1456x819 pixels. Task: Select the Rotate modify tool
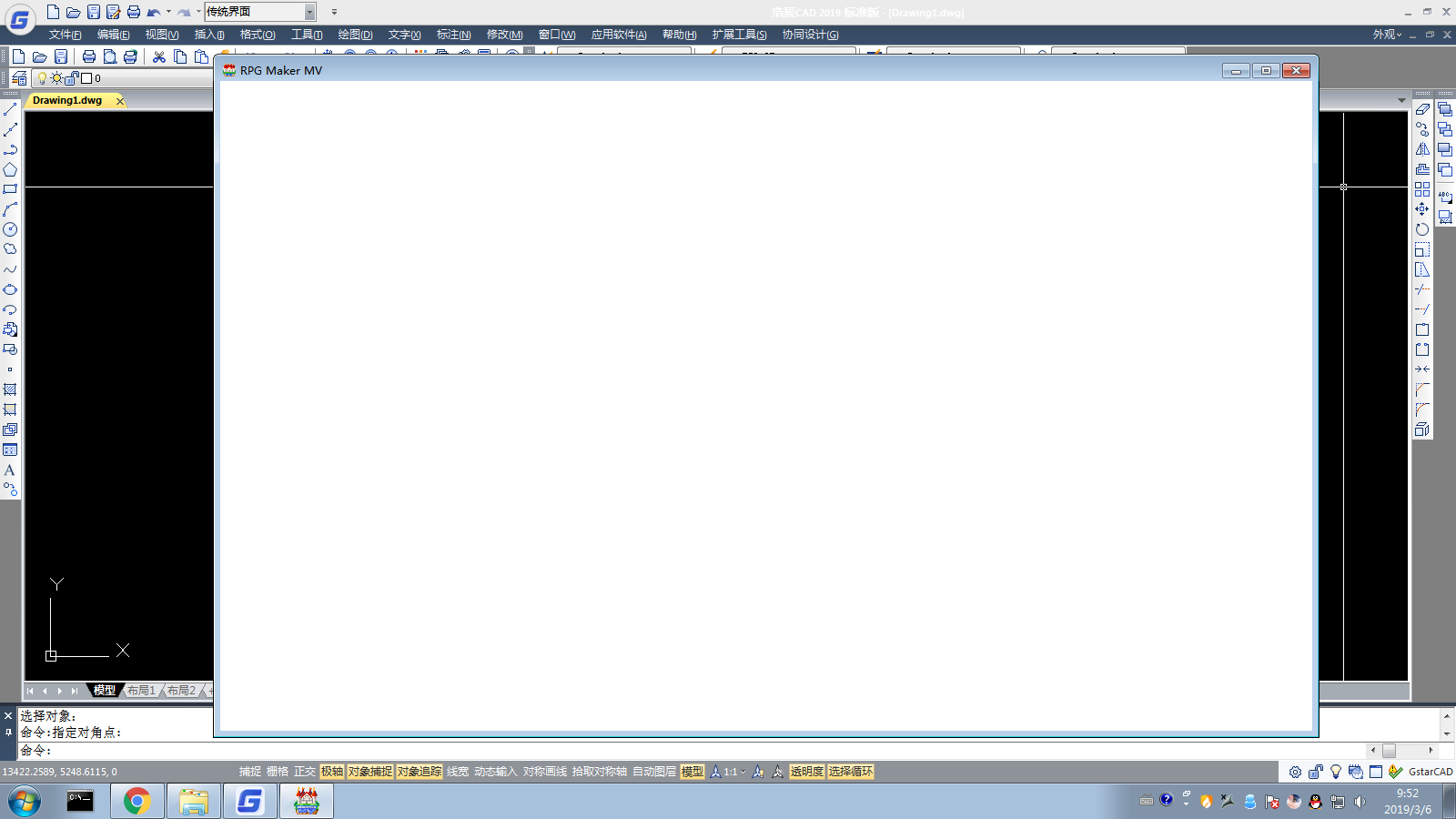(1422, 229)
